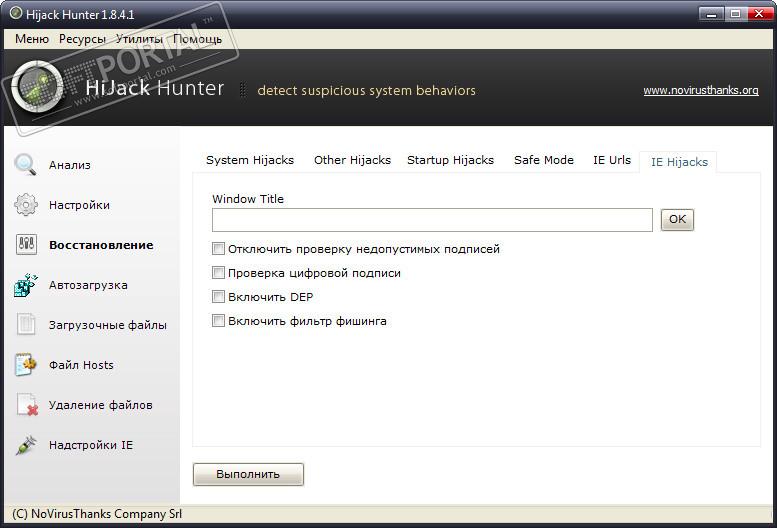
Task: Click the Анализ magnifier icon
Action: pyautogui.click(x=25, y=164)
